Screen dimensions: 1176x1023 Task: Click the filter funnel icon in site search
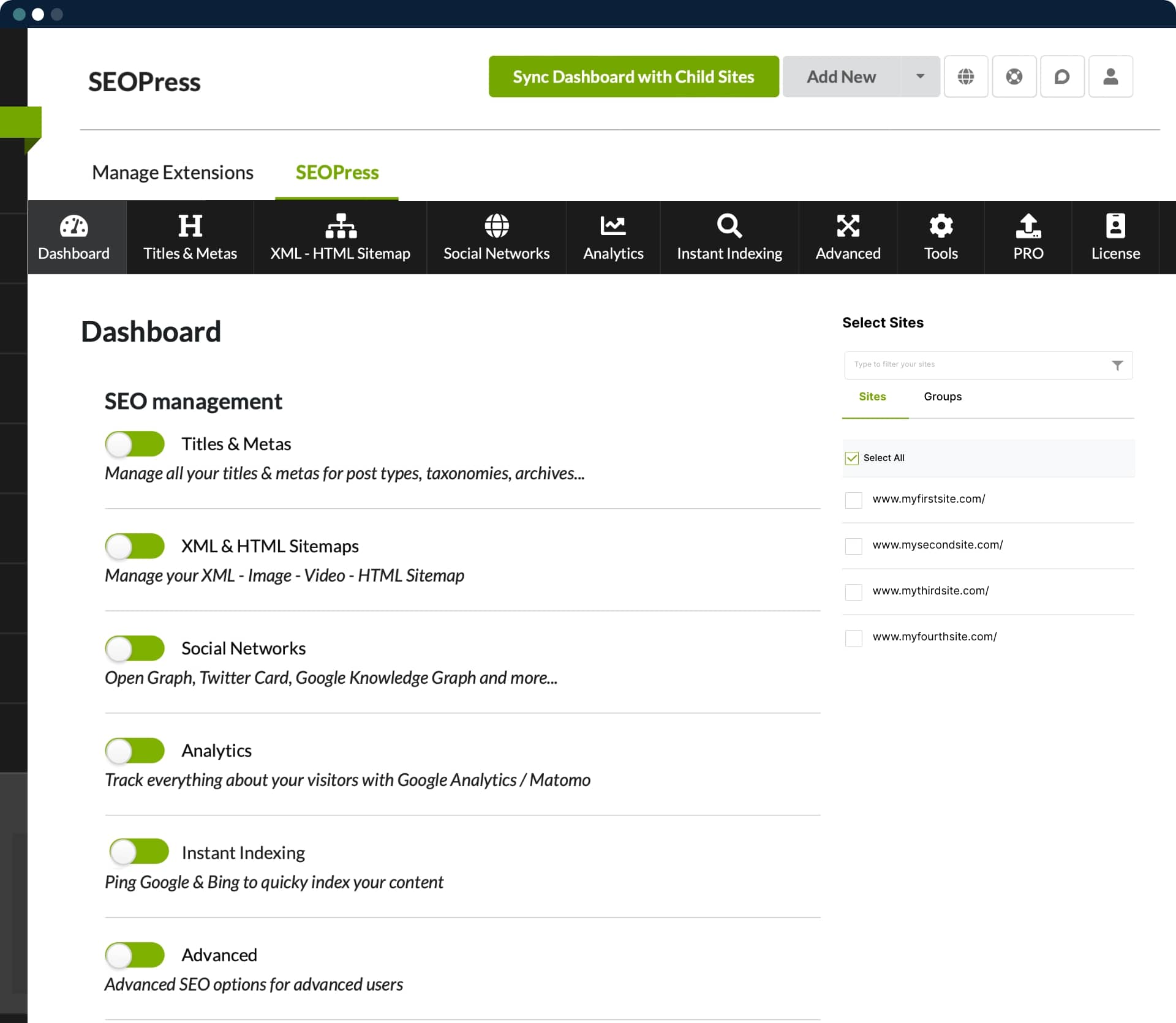[1117, 365]
